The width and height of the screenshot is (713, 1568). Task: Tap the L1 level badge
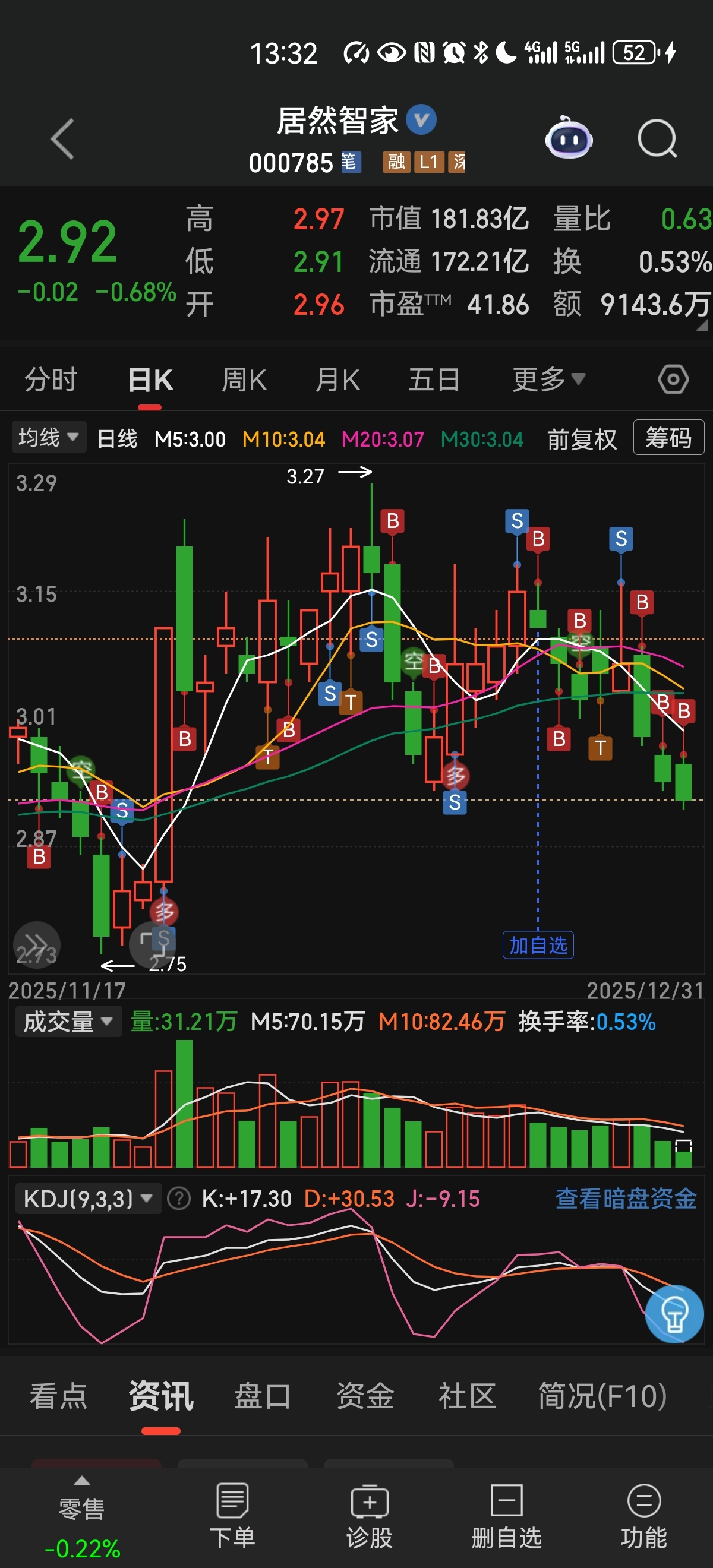point(429,162)
